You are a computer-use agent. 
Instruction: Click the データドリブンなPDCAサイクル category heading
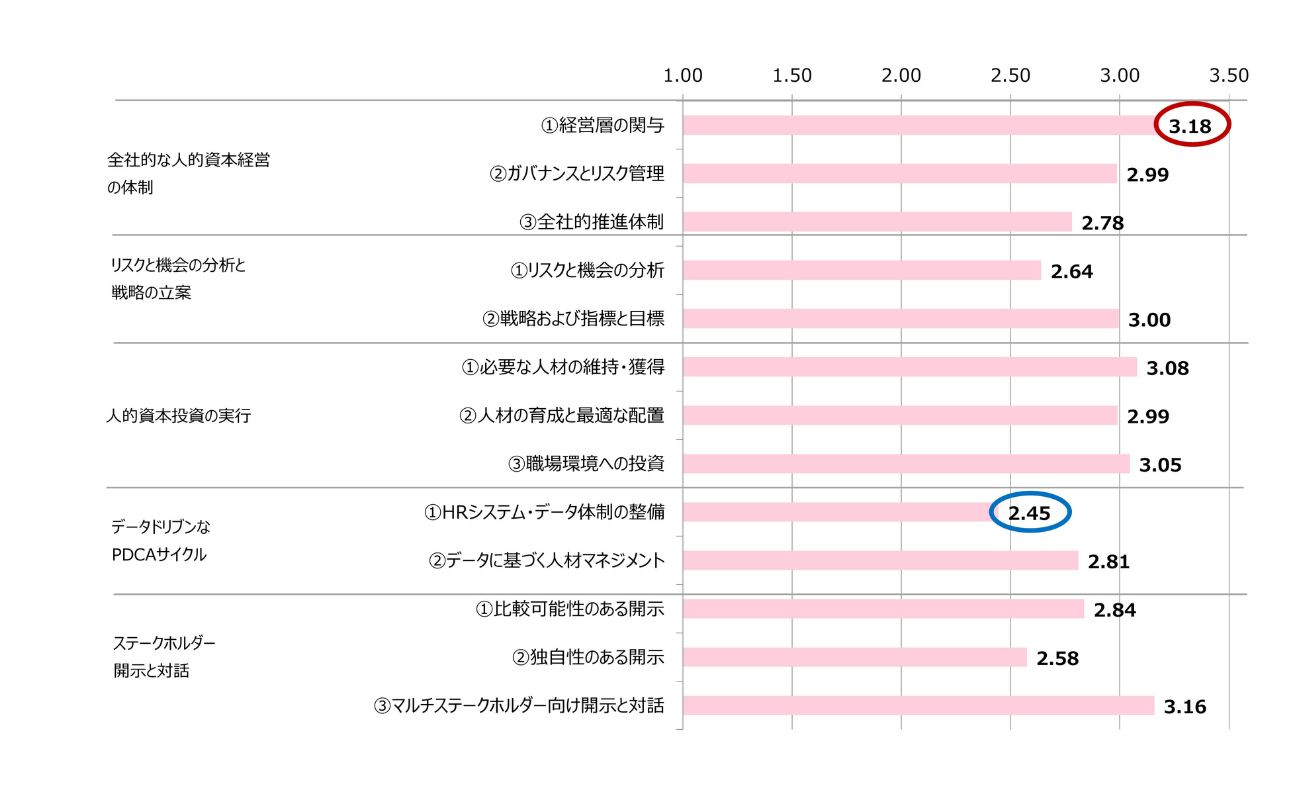click(160, 540)
